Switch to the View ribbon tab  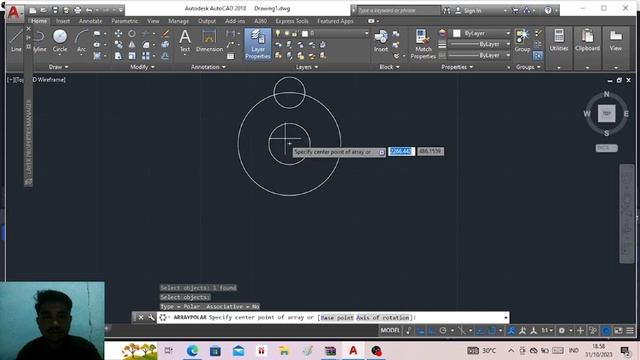tap(153, 21)
